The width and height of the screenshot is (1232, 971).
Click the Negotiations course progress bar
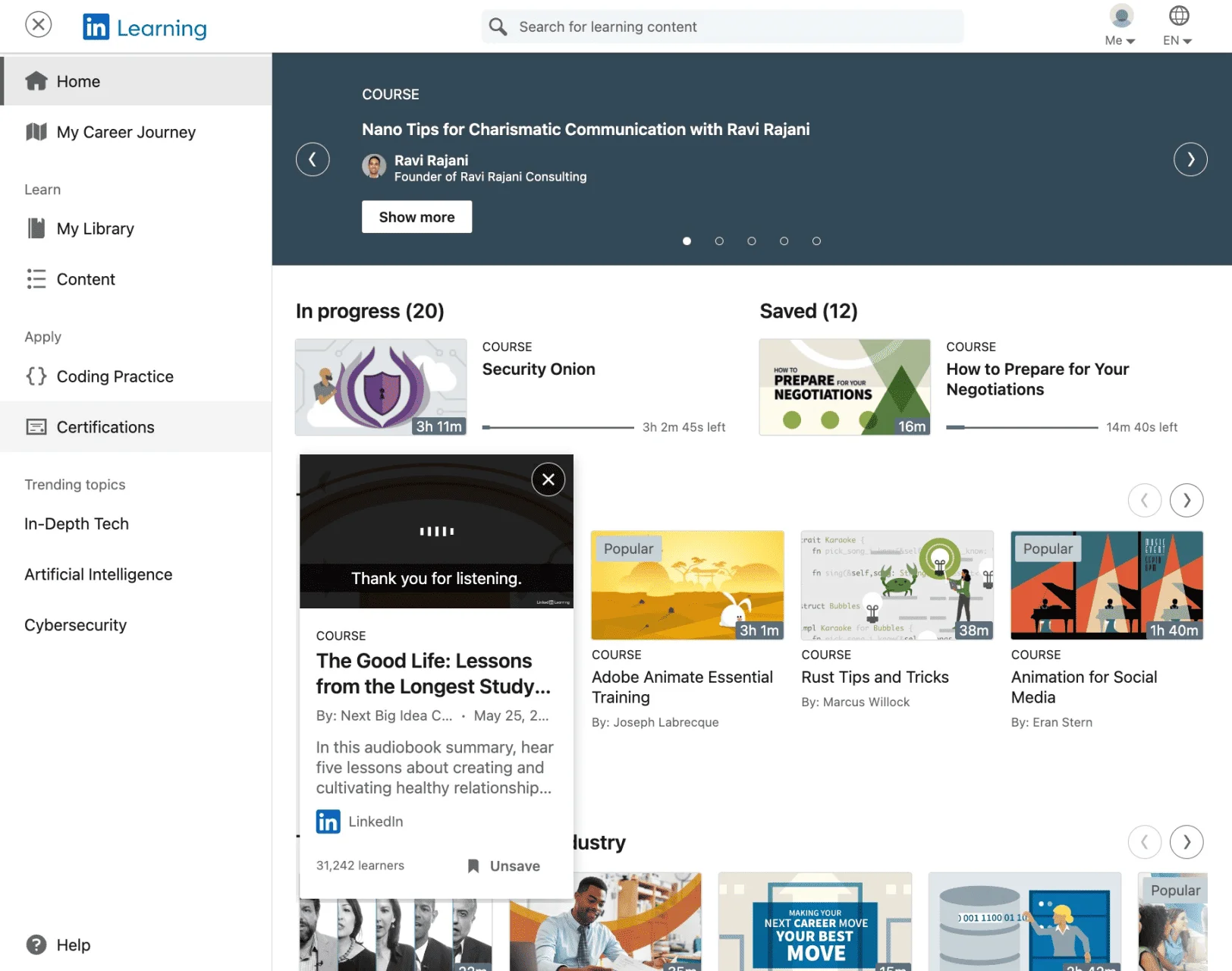[1022, 428]
